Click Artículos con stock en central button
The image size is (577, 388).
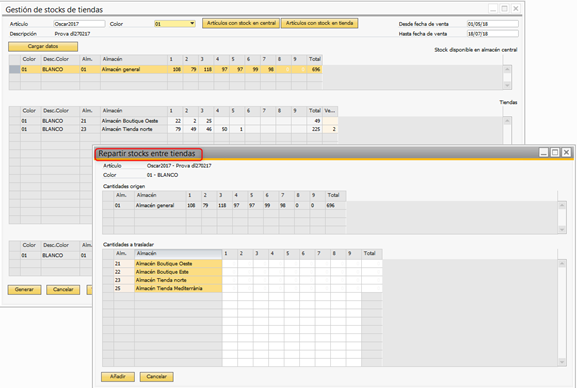click(241, 23)
